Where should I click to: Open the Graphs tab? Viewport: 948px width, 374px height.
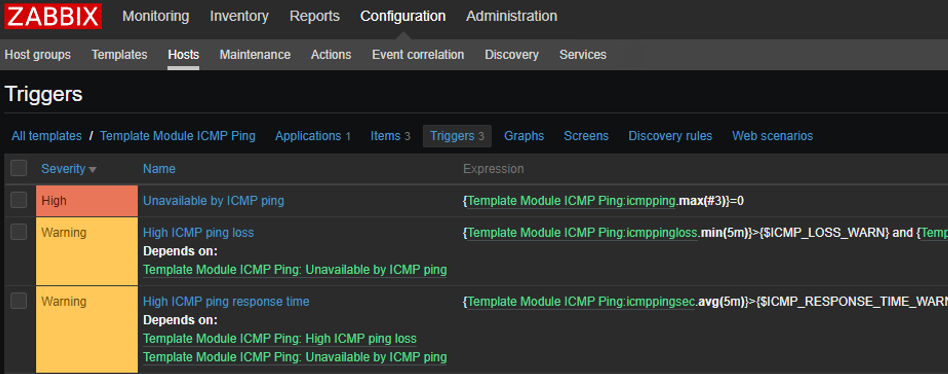[x=524, y=136]
